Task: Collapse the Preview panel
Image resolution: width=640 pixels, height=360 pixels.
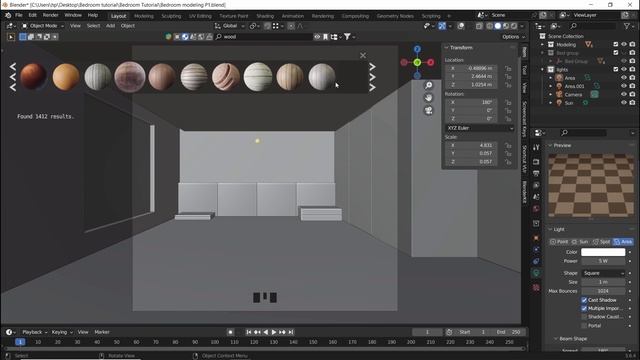Action: click(x=550, y=145)
